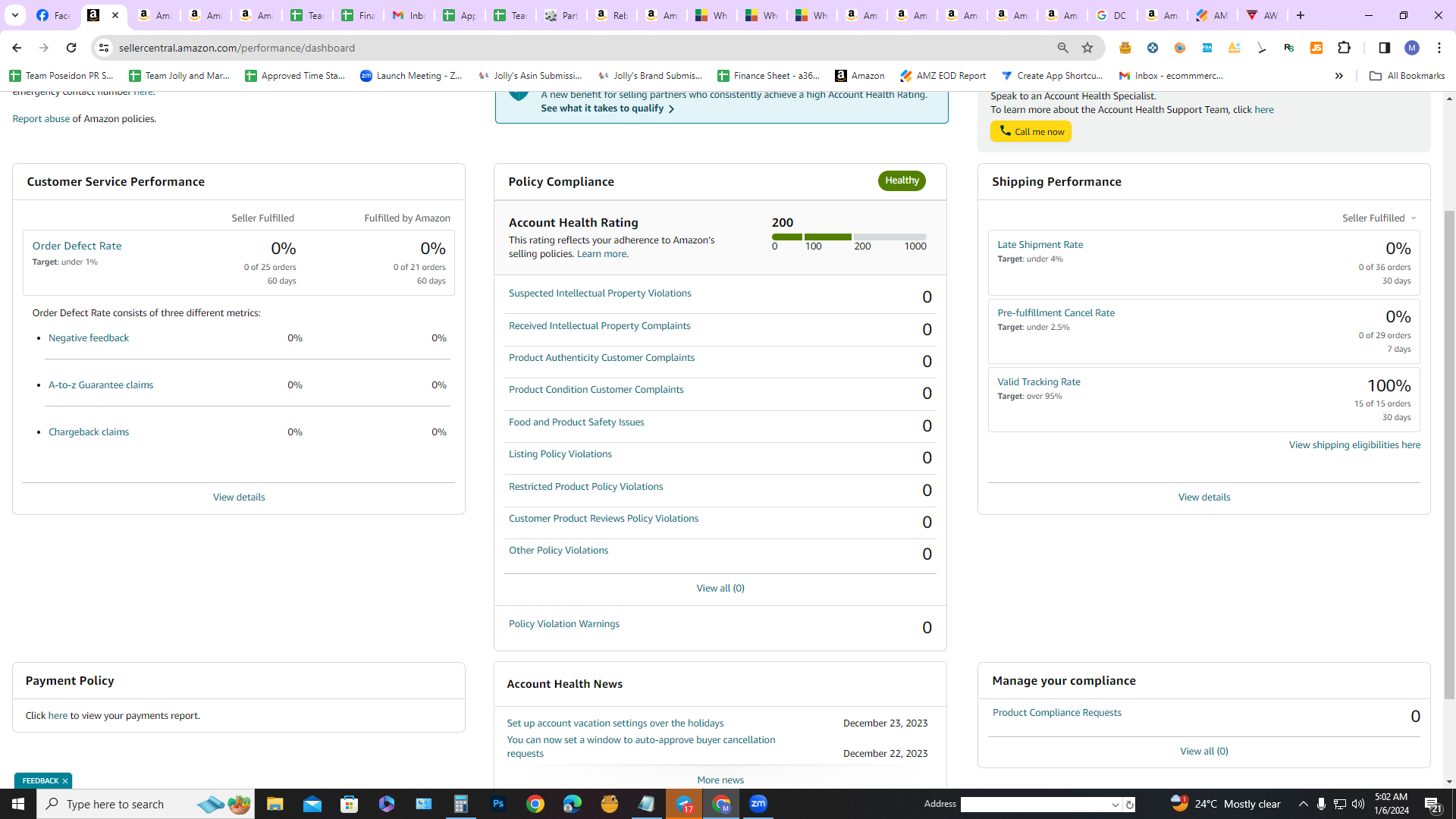Click here link for payments report

(x=58, y=716)
